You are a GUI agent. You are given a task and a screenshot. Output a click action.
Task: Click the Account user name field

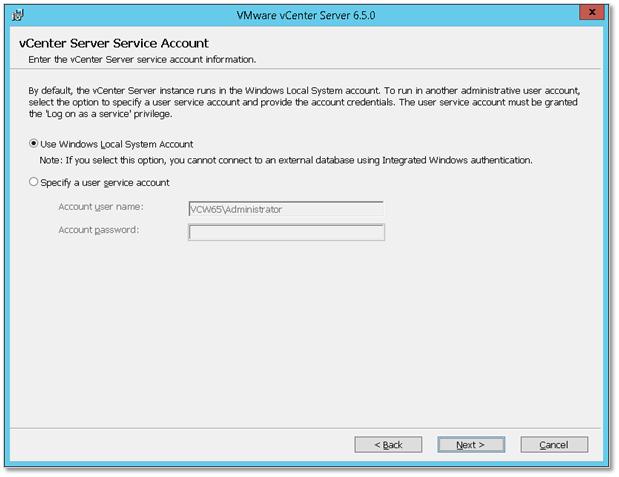click(x=286, y=209)
